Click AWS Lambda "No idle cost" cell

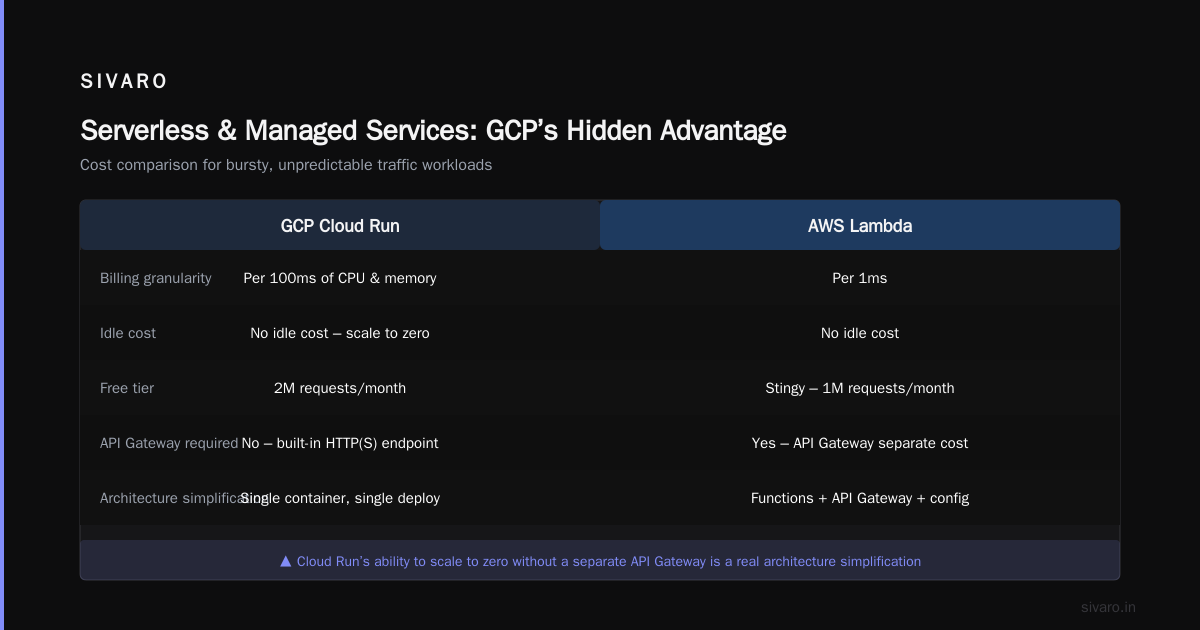pos(860,333)
